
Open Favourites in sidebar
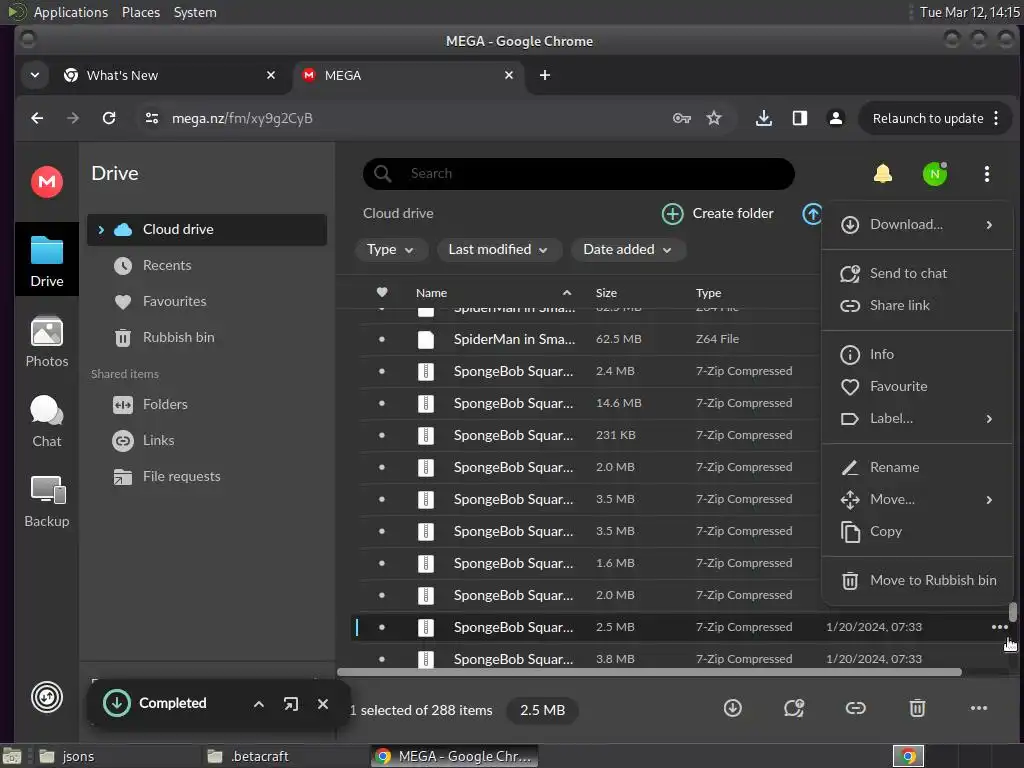pyautogui.click(x=206, y=302)
